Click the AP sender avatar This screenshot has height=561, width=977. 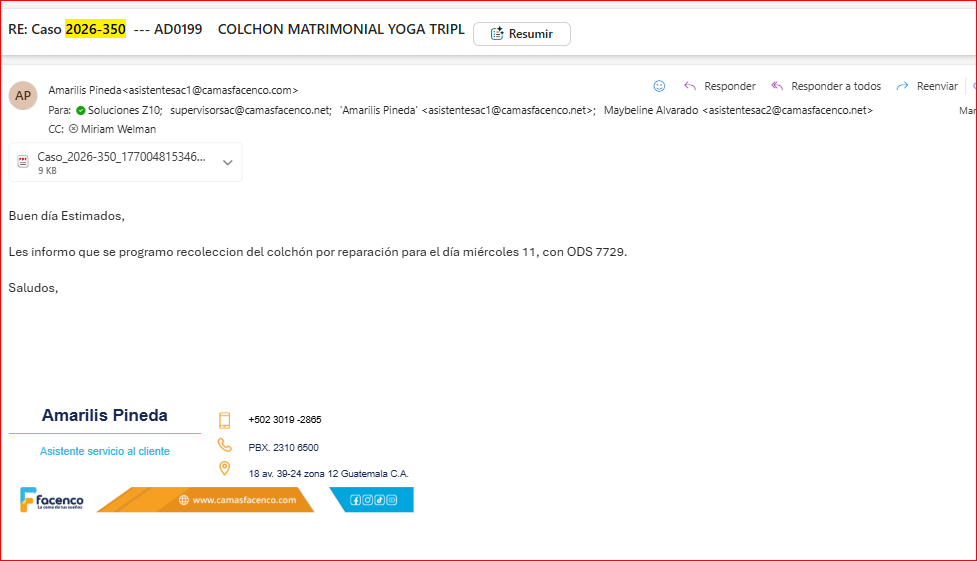(23, 96)
